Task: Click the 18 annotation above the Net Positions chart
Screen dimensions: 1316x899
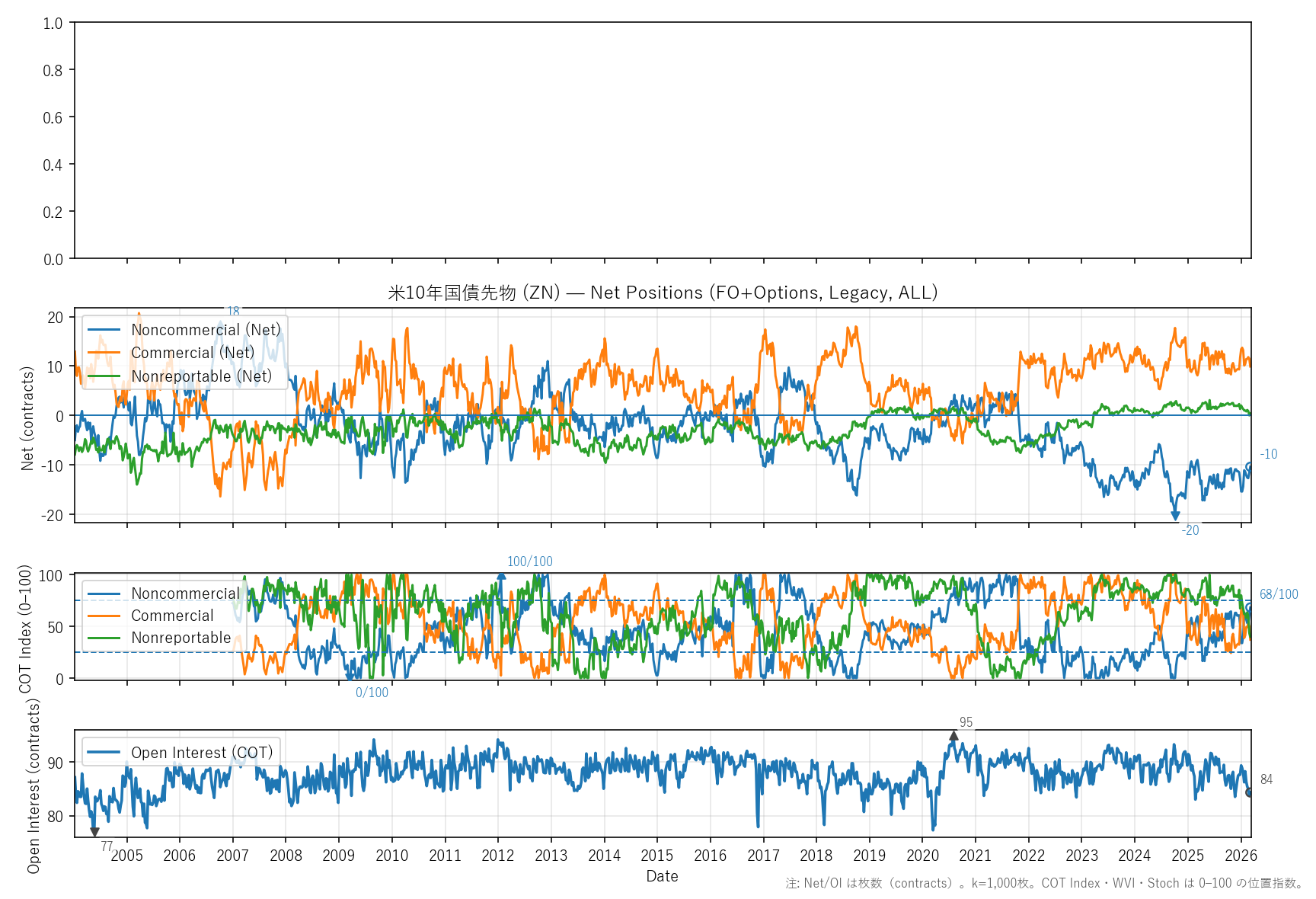Action: pyautogui.click(x=234, y=311)
